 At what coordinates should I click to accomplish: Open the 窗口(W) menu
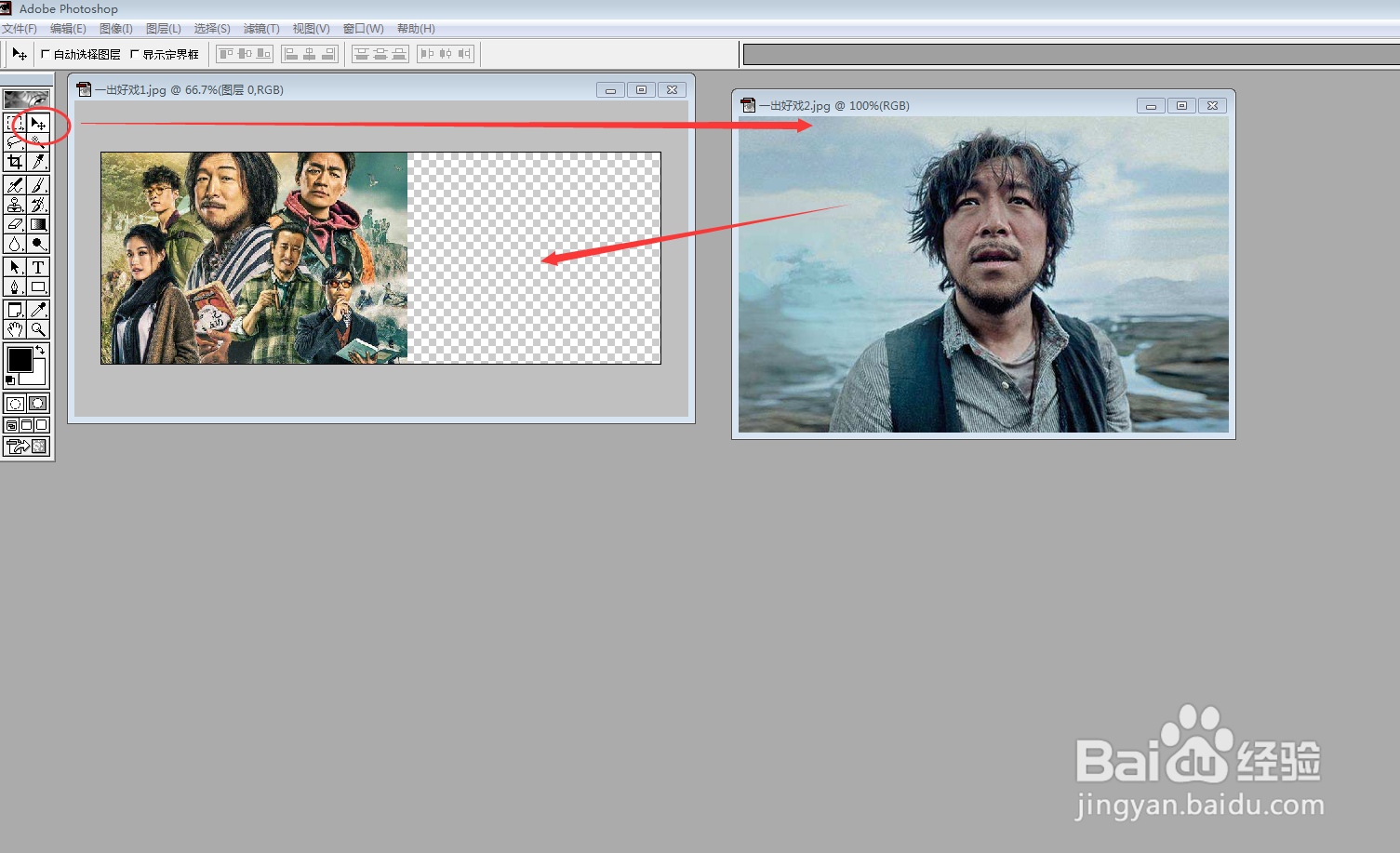pyautogui.click(x=363, y=29)
